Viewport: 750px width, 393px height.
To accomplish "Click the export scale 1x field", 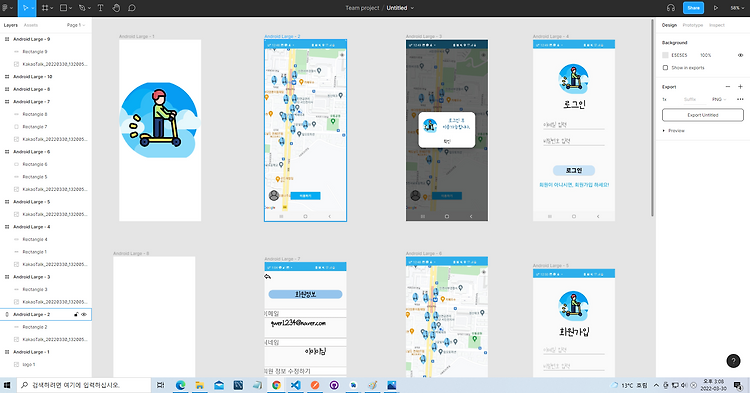I will pos(664,99).
